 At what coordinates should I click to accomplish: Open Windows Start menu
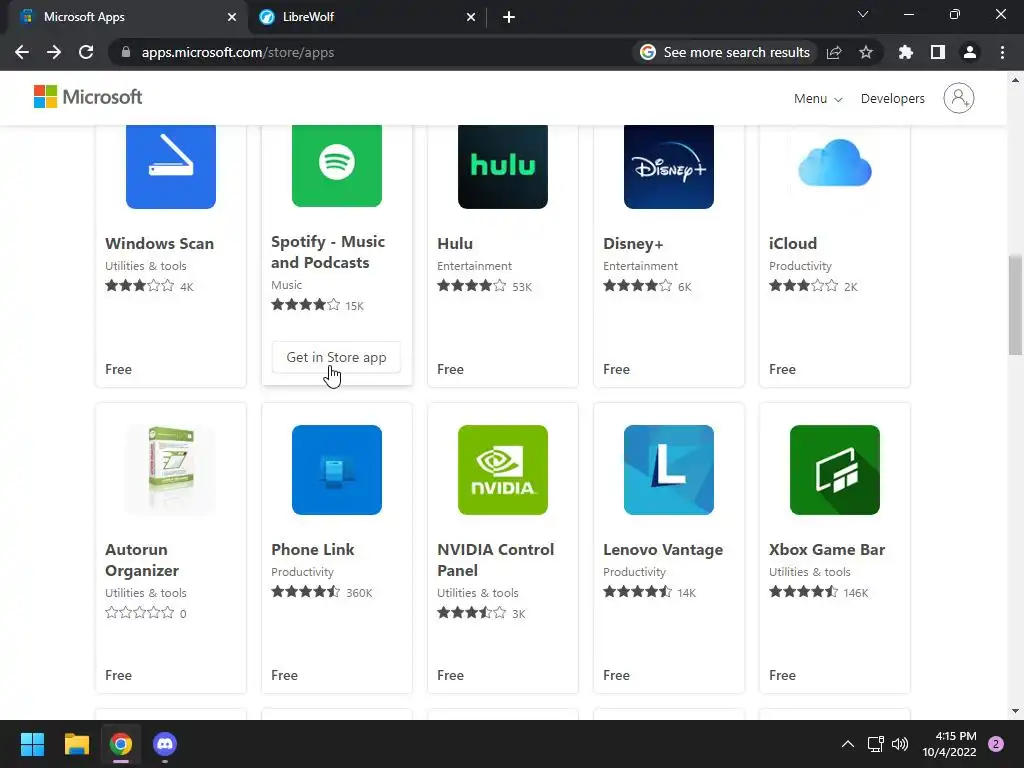[32, 744]
